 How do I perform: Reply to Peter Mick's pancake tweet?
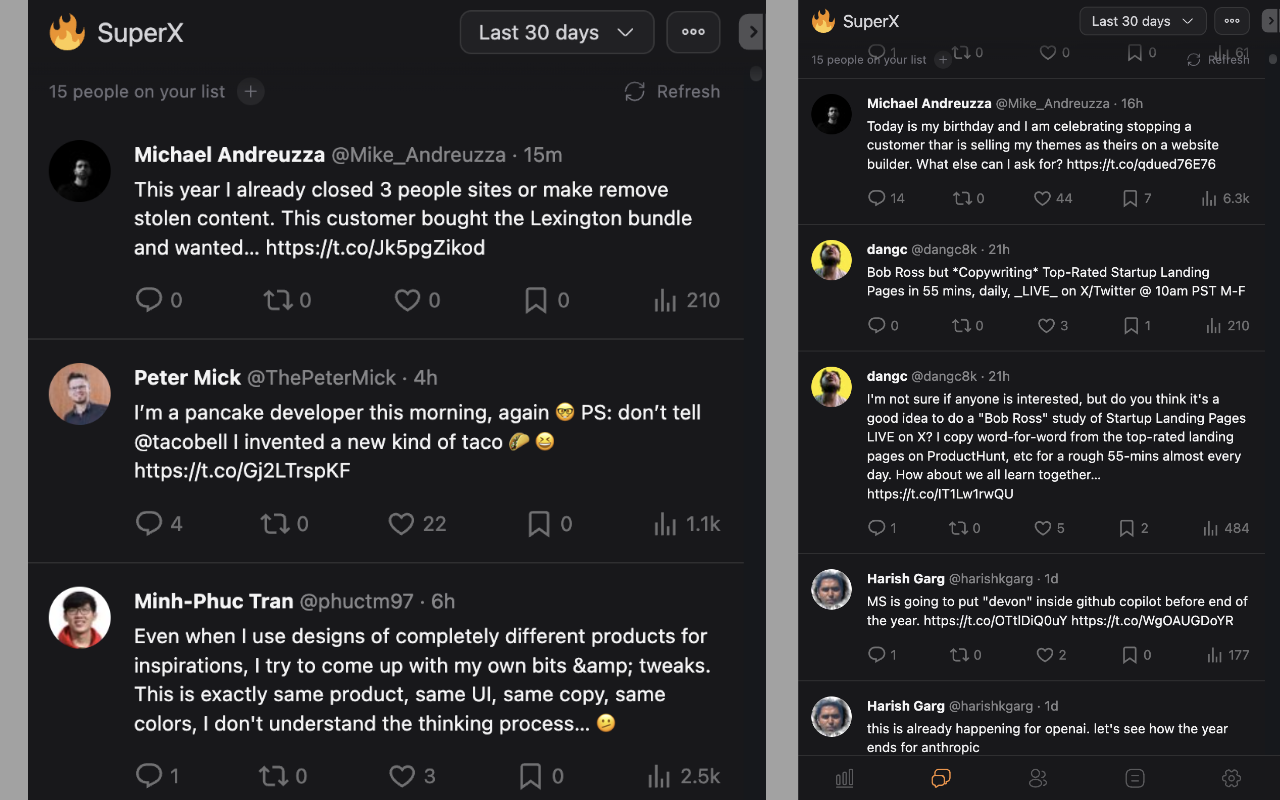[x=149, y=523]
